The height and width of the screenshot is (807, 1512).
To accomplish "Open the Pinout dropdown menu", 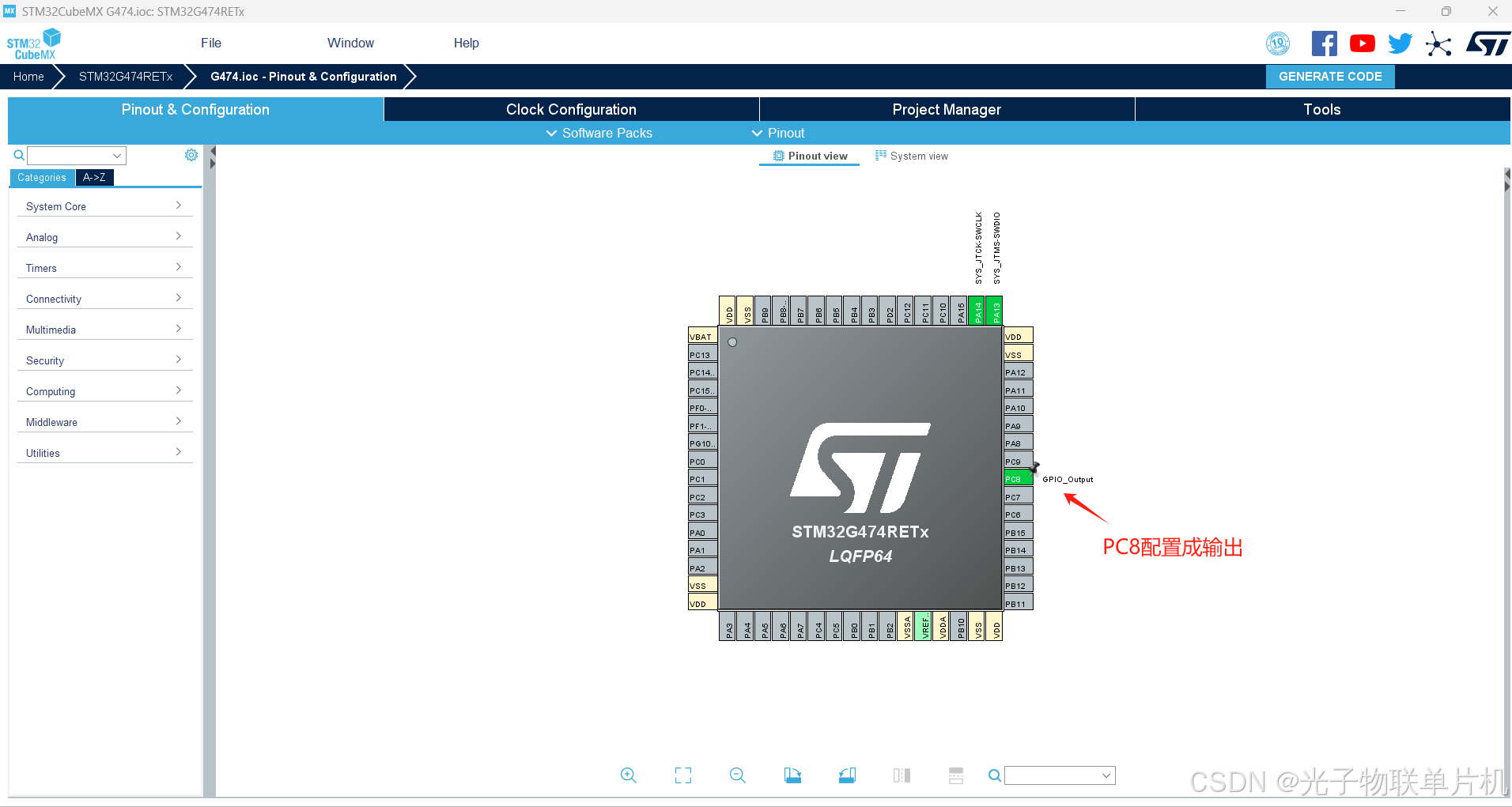I will point(778,133).
